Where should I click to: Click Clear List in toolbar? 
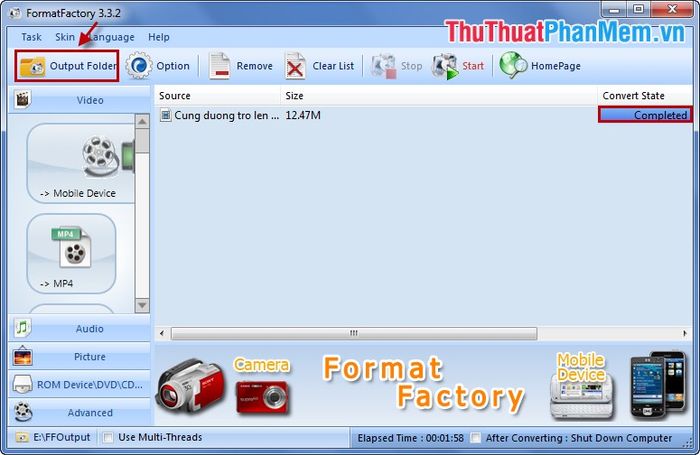[320, 66]
